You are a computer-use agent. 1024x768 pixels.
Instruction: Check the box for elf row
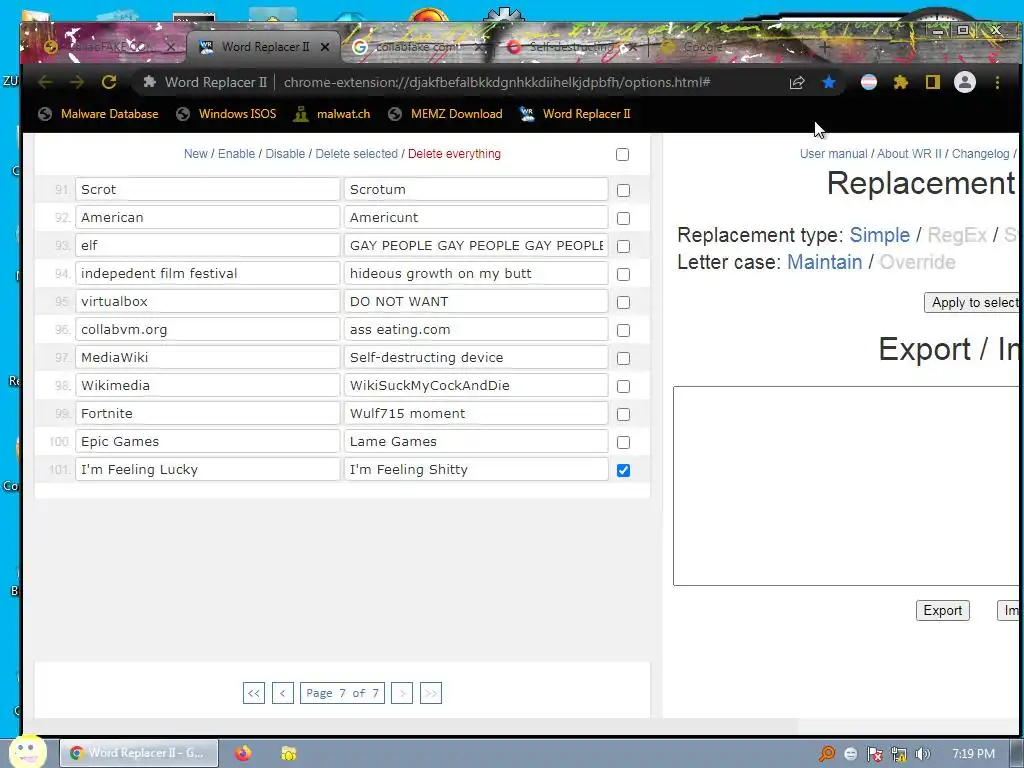pyautogui.click(x=624, y=246)
